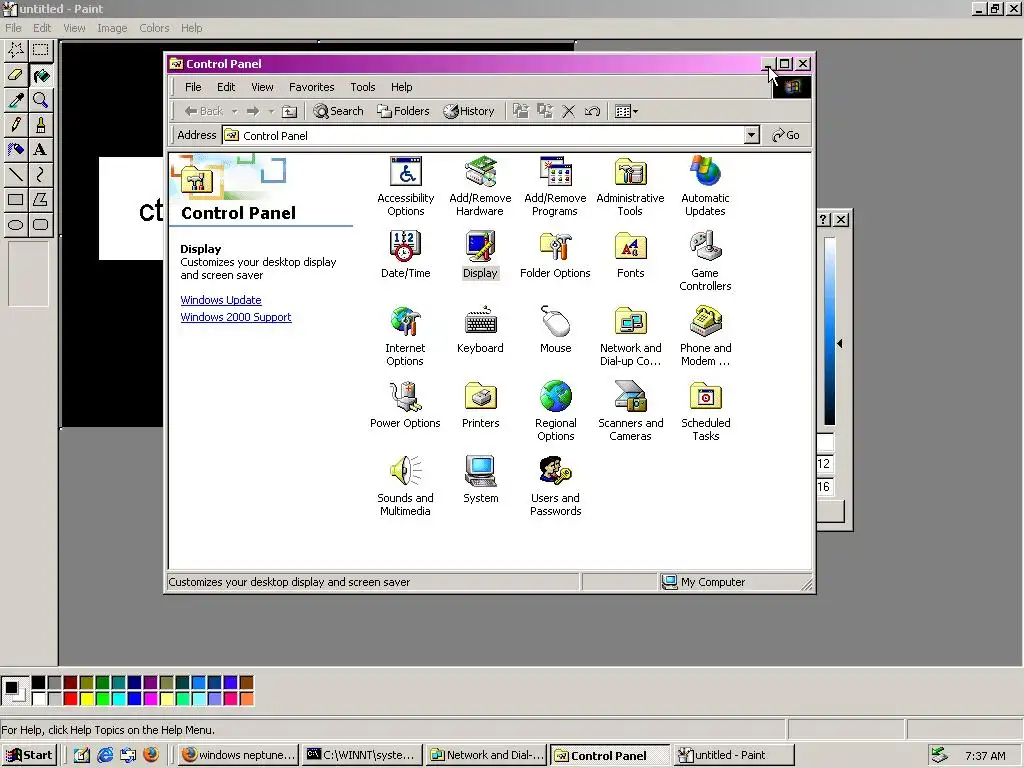Open the Favorites menu in Control Panel
Screen dimensions: 1024x768
pos(312,87)
